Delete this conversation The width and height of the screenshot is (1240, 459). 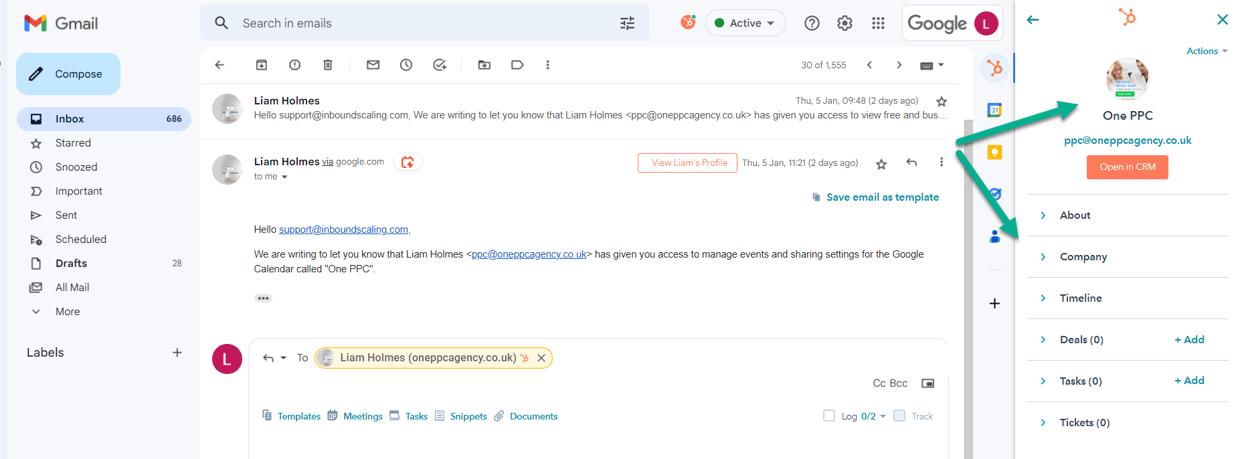[x=328, y=65]
